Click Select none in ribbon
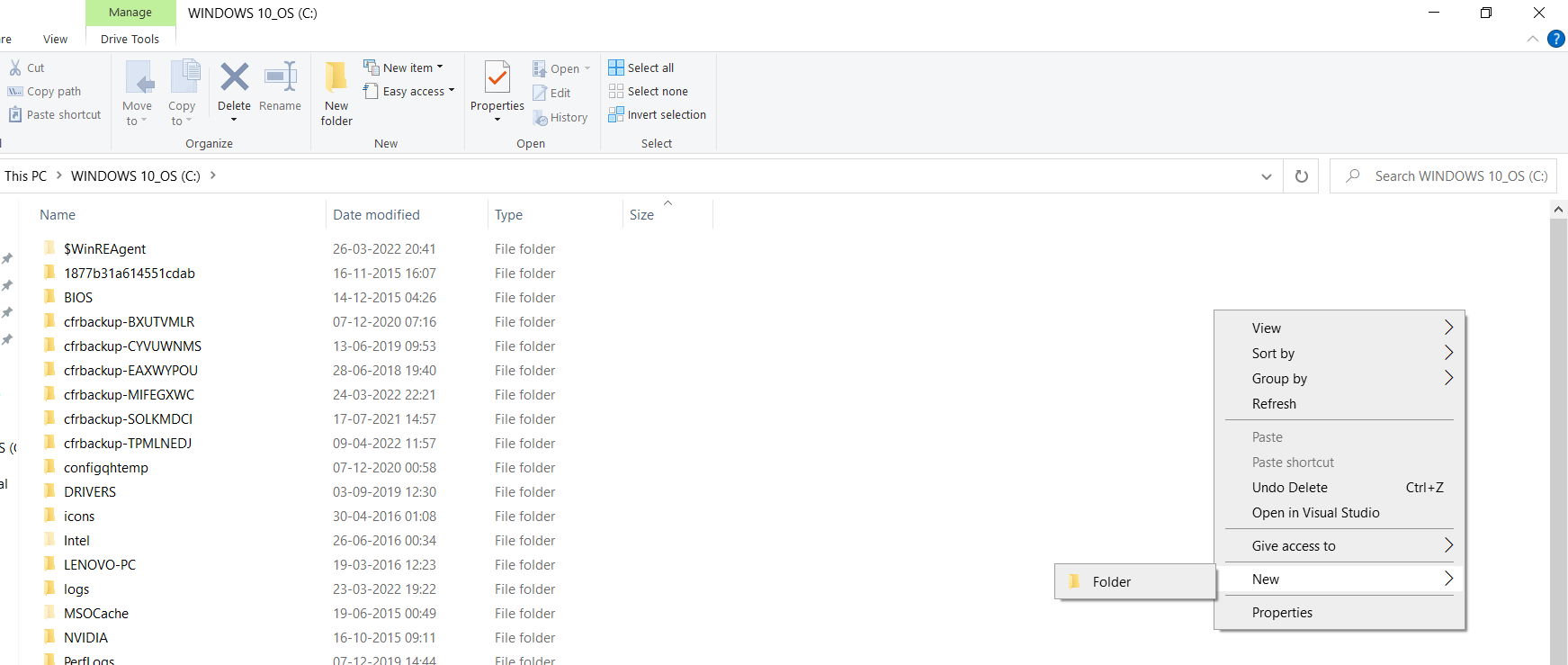Screen dimensions: 1568x665 pyautogui.click(x=648, y=92)
